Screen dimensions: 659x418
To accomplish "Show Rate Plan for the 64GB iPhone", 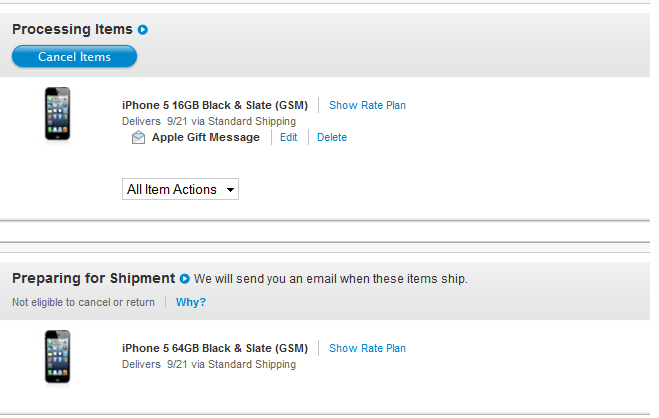I will click(x=367, y=348).
